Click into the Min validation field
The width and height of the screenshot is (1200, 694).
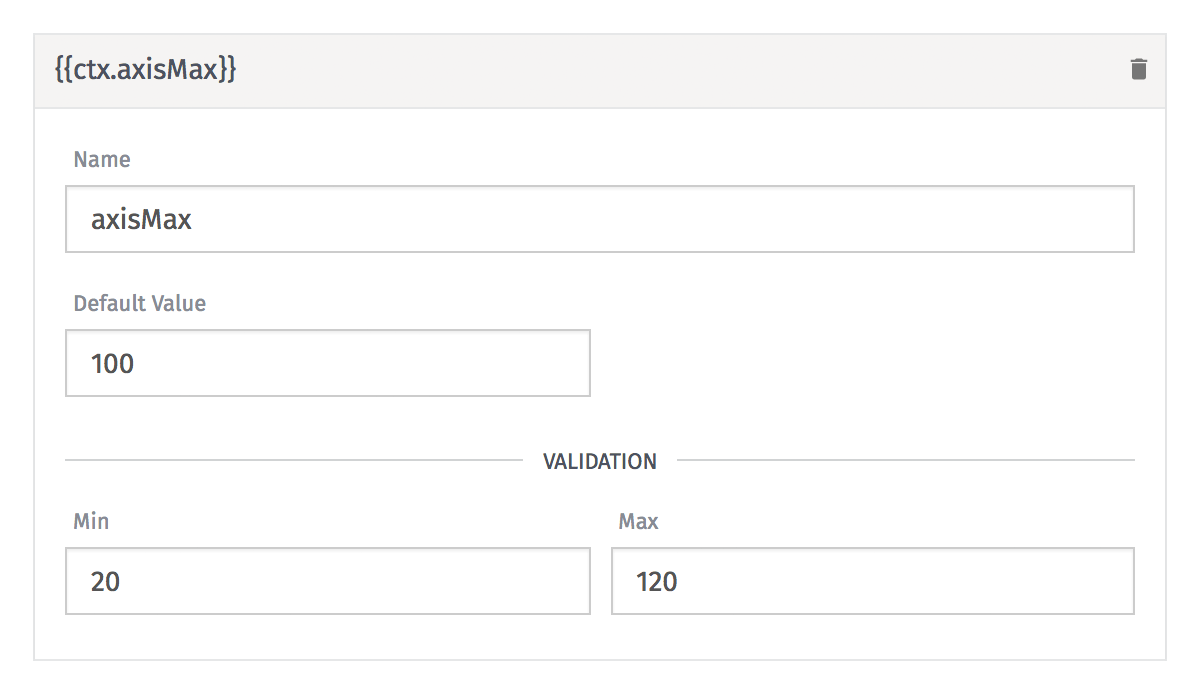point(328,581)
